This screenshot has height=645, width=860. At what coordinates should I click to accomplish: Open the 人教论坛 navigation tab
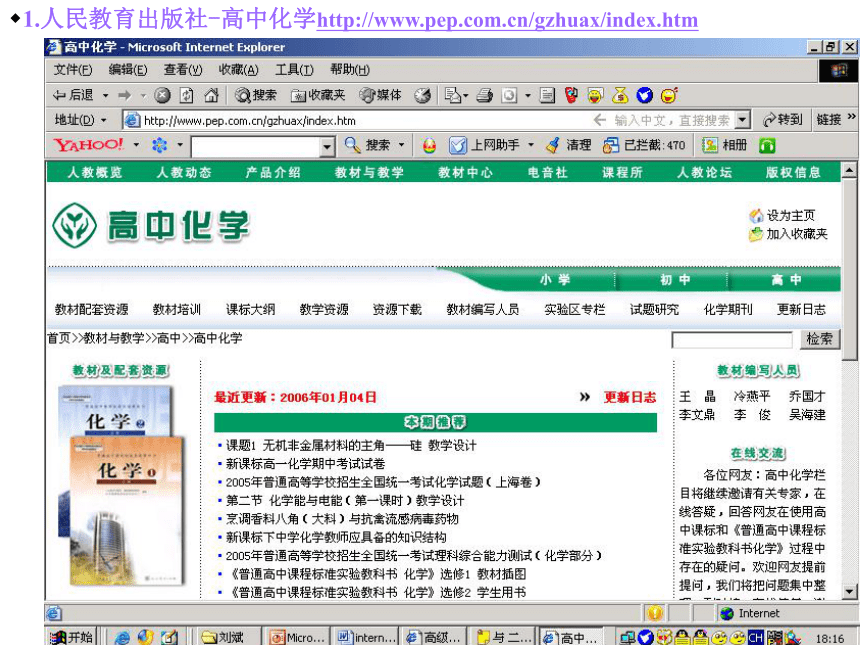coord(704,172)
